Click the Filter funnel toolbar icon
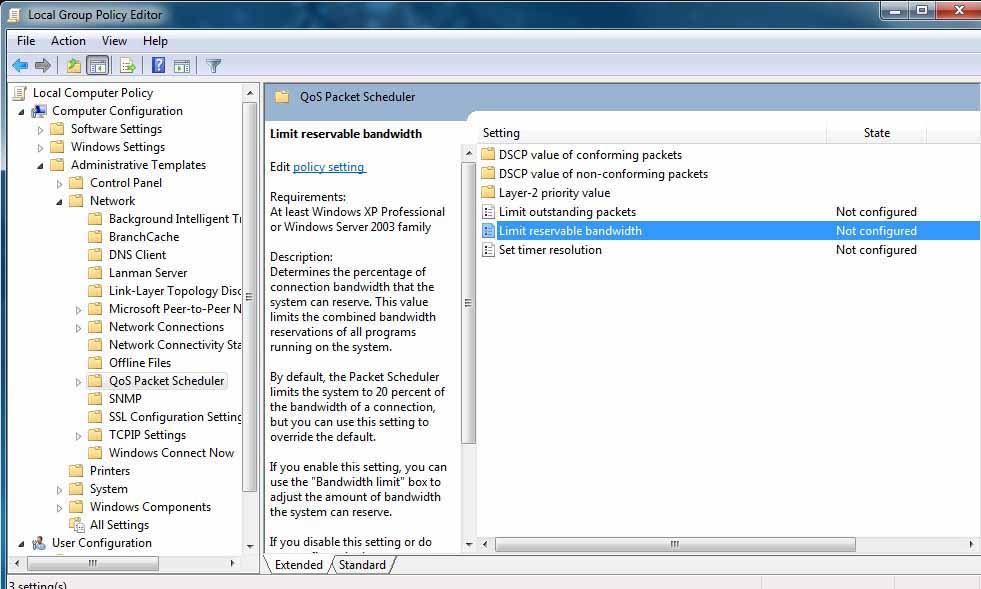981x589 pixels. tap(213, 66)
